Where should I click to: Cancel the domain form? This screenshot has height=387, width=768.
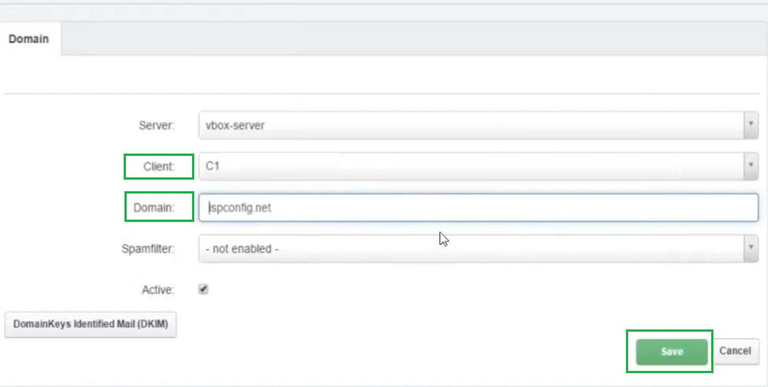tap(735, 351)
